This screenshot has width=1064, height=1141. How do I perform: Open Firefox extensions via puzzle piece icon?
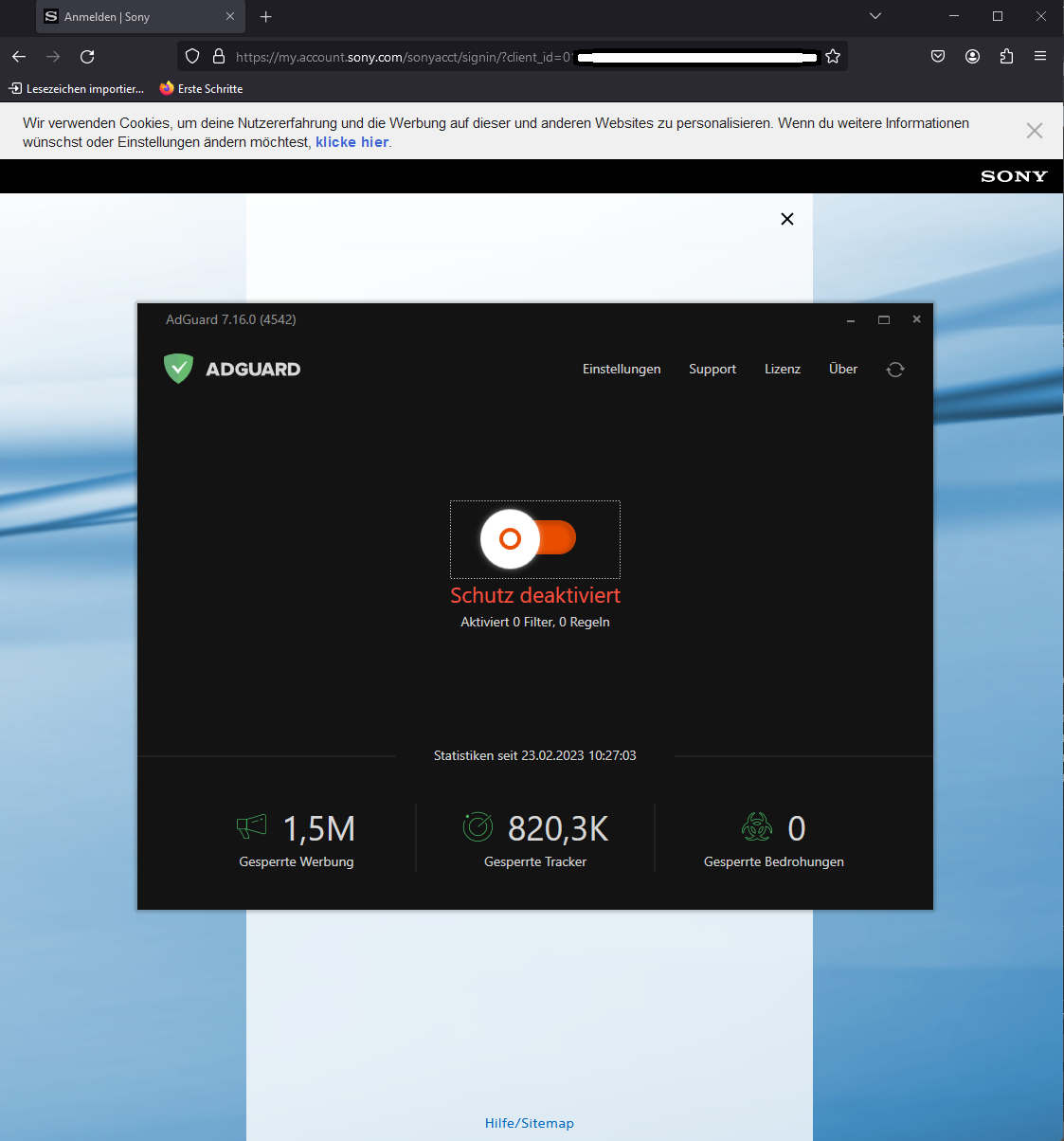click(1006, 56)
